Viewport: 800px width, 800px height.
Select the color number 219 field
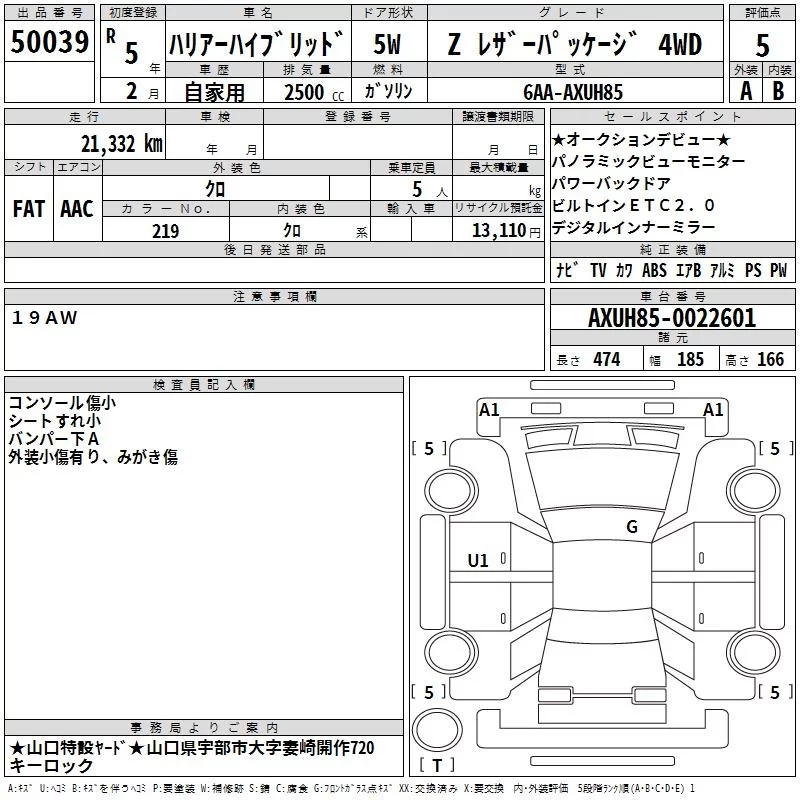pyautogui.click(x=165, y=231)
